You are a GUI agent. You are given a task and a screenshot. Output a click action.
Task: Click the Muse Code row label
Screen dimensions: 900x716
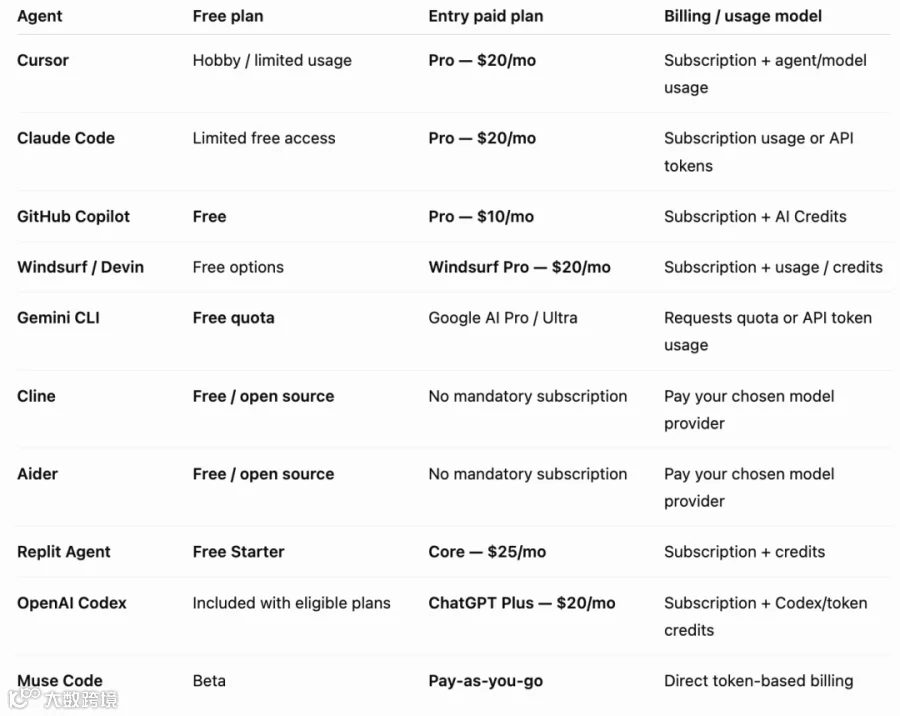click(x=60, y=680)
